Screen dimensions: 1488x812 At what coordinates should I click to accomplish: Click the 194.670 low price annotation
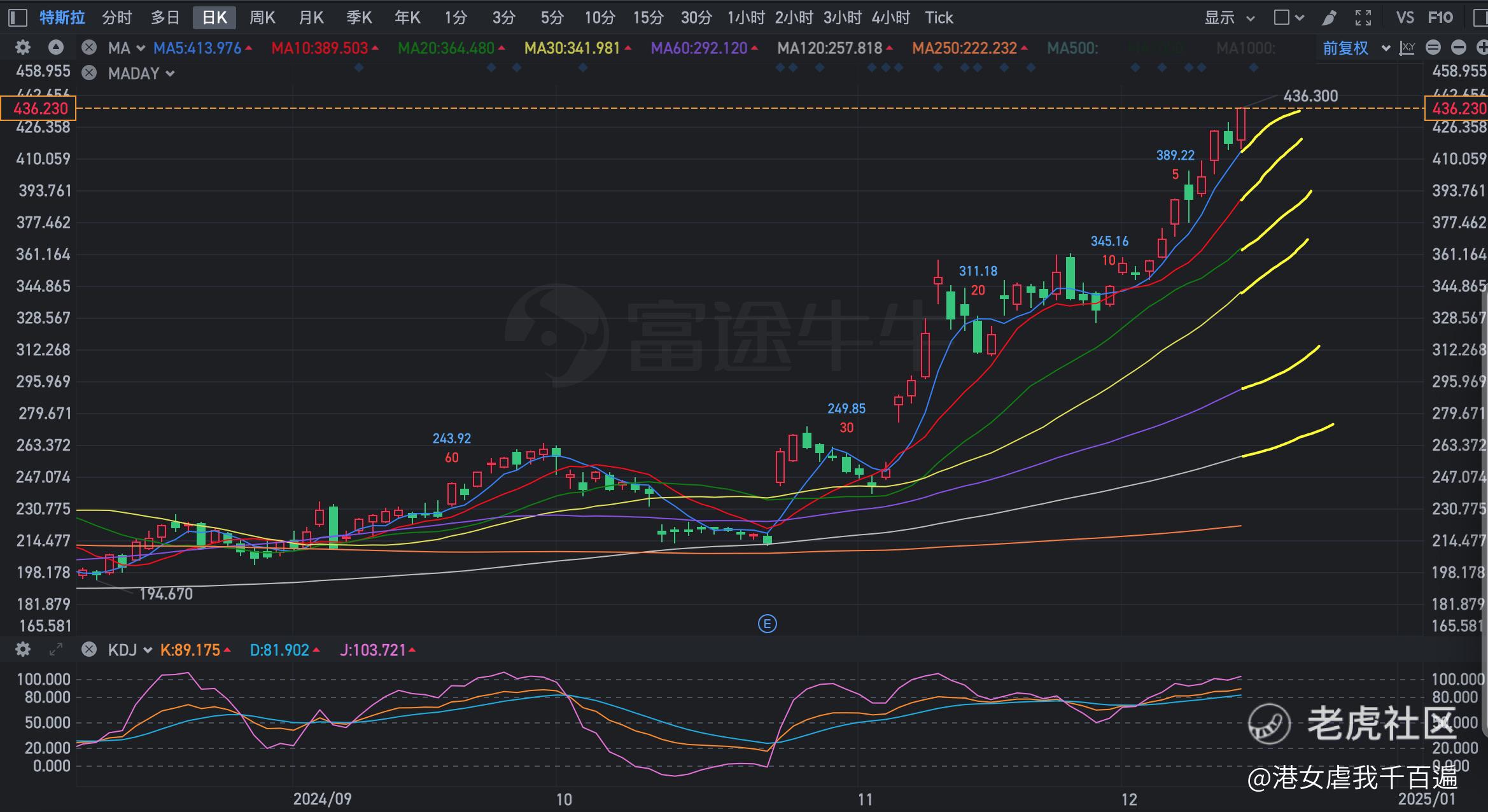point(165,594)
